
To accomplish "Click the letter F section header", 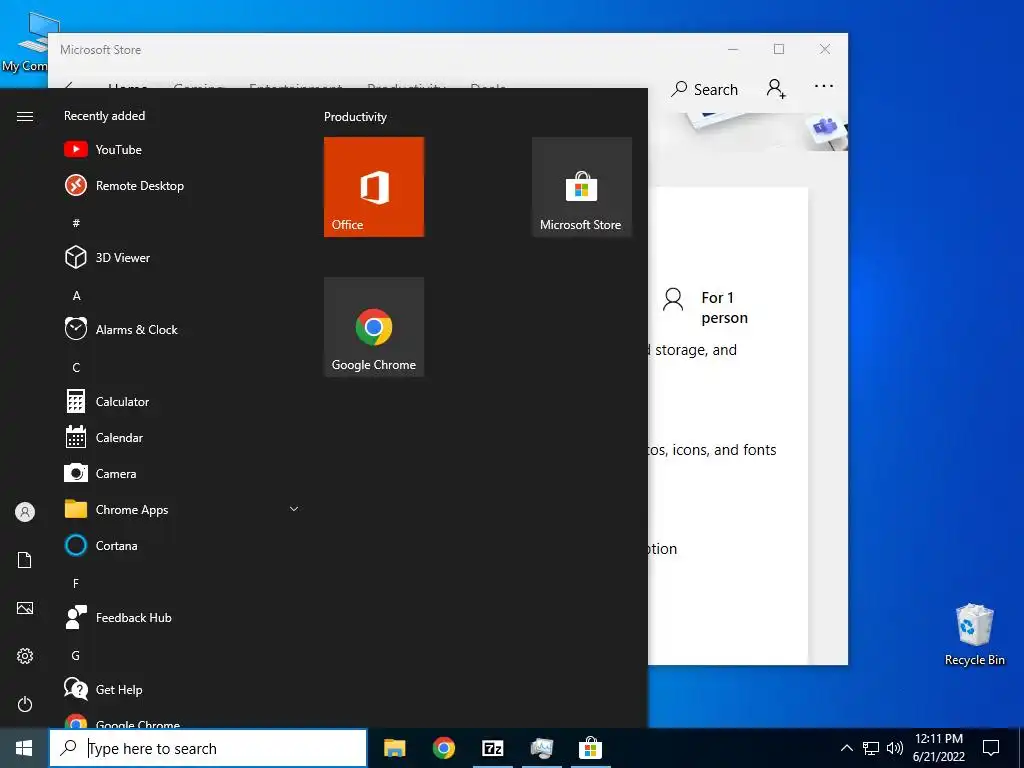I will (x=76, y=583).
